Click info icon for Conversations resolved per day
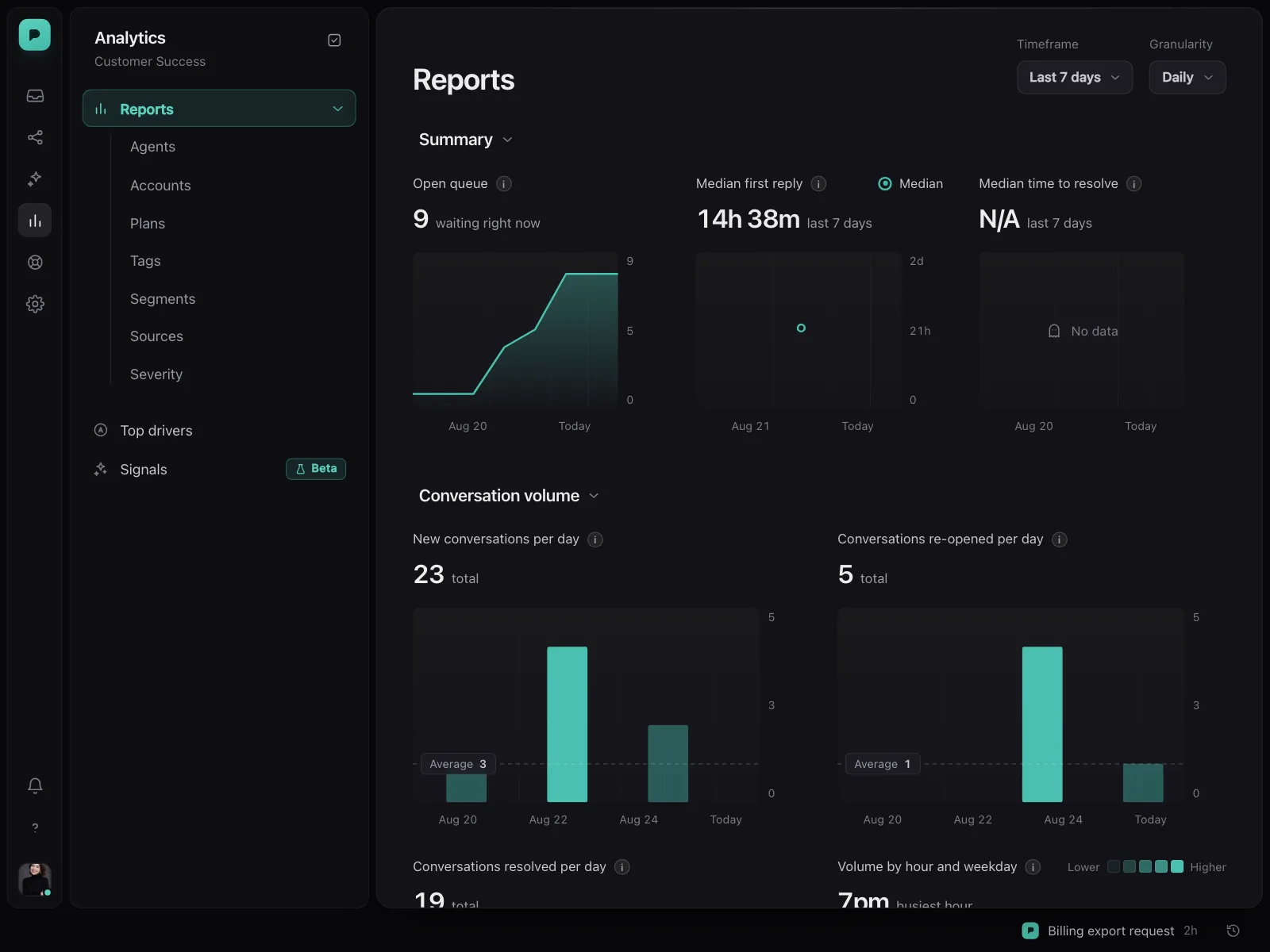Viewport: 1270px width, 952px height. [622, 867]
